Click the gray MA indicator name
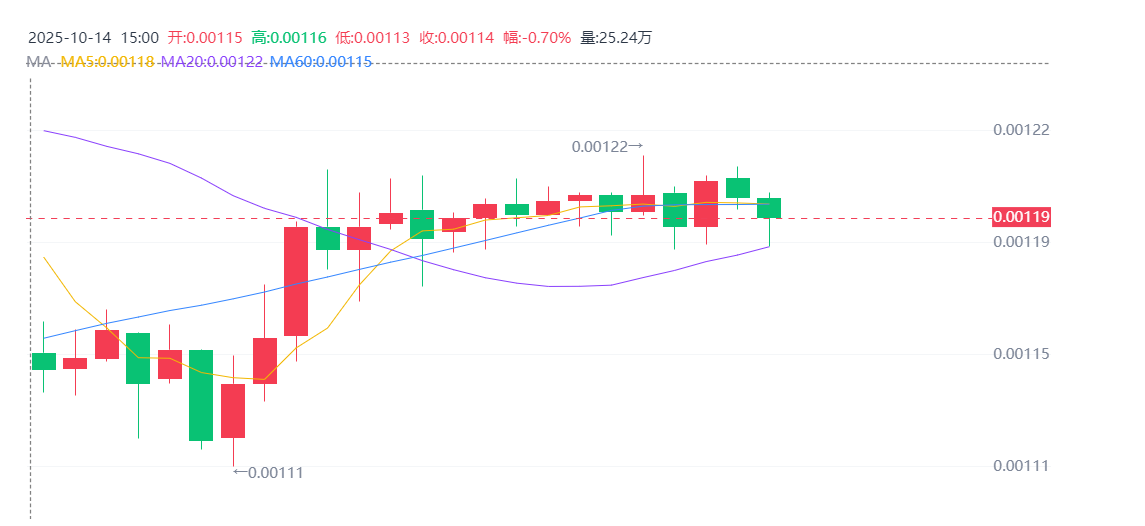This screenshot has width=1145, height=526. (39, 62)
